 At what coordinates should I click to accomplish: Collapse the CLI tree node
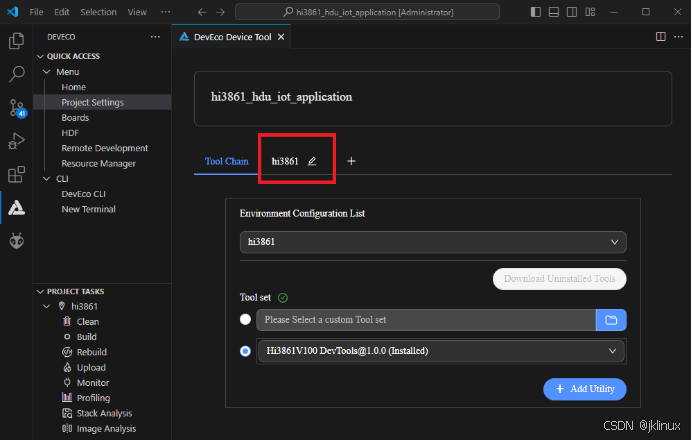click(47, 179)
